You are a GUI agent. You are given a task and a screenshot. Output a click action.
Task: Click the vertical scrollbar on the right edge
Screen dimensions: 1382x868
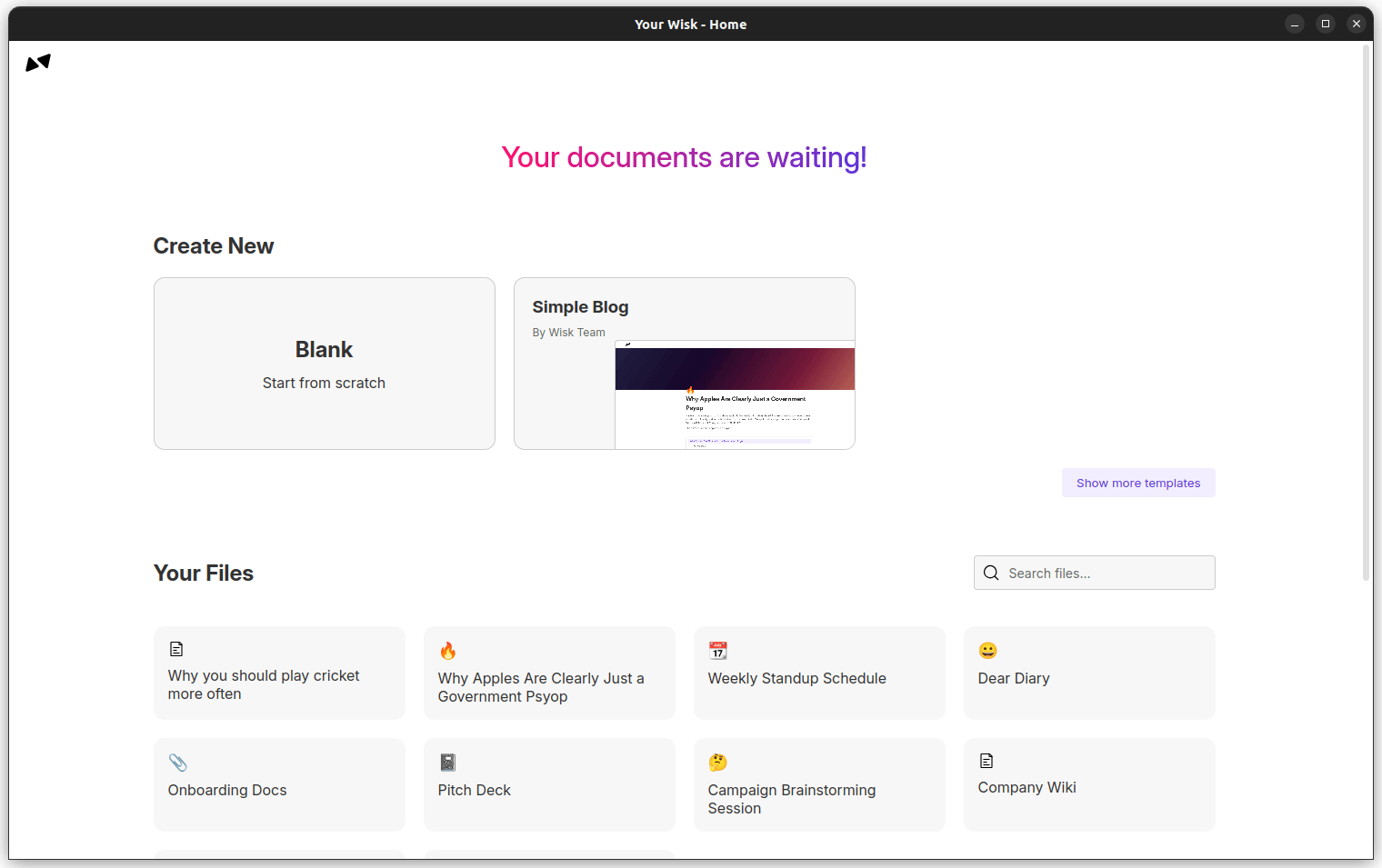tap(1366, 309)
